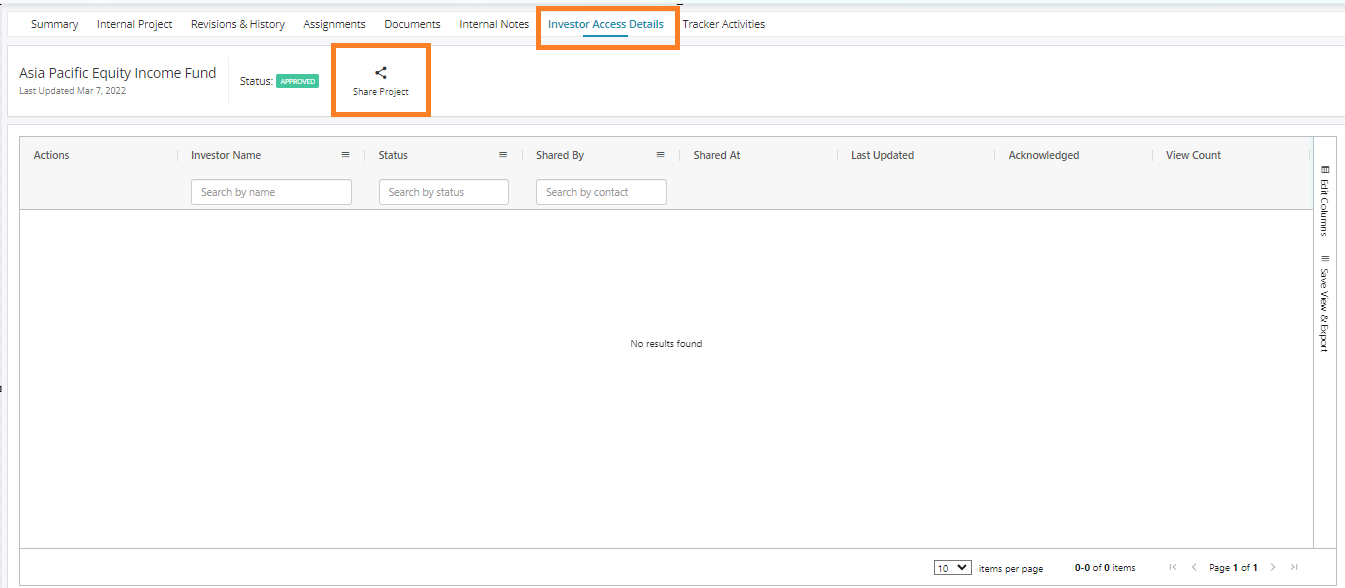Screen dimensions: 1345x588
Task: Open the Internal Notes tab
Action: [x=494, y=24]
